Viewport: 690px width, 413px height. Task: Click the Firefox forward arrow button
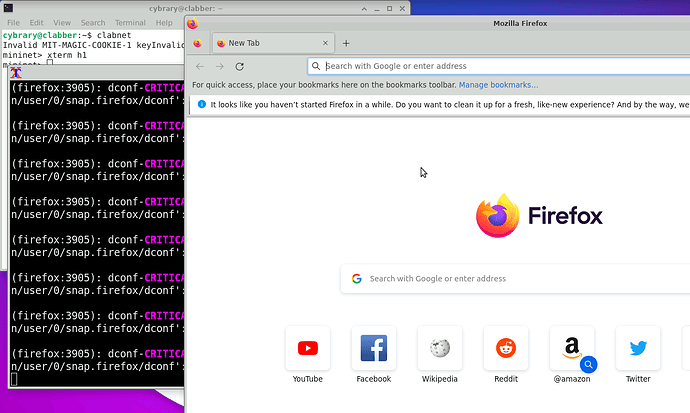pos(220,66)
